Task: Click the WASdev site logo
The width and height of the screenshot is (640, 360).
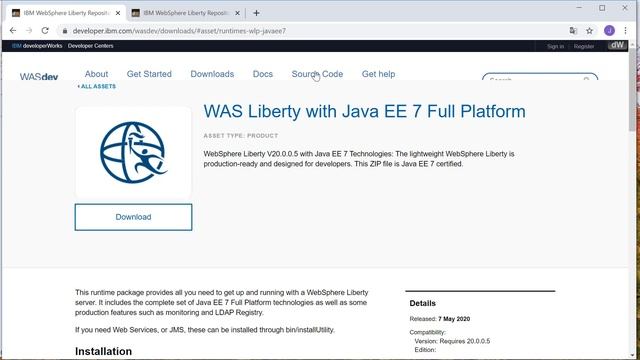Action: 39,76
